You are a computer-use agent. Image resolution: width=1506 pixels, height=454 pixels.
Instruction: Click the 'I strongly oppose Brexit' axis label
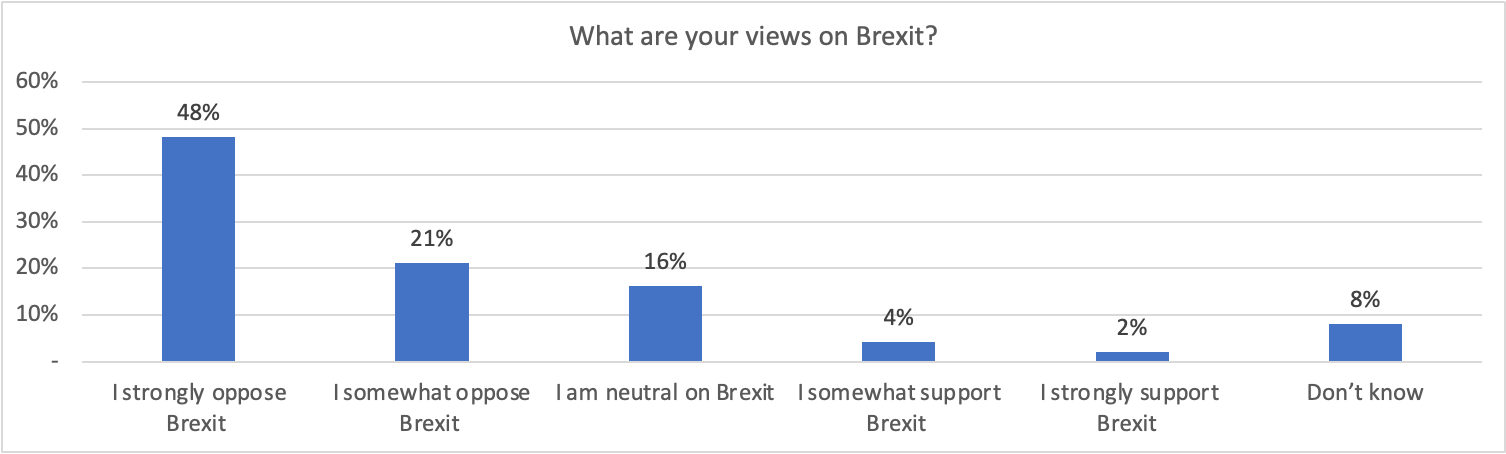click(x=198, y=406)
